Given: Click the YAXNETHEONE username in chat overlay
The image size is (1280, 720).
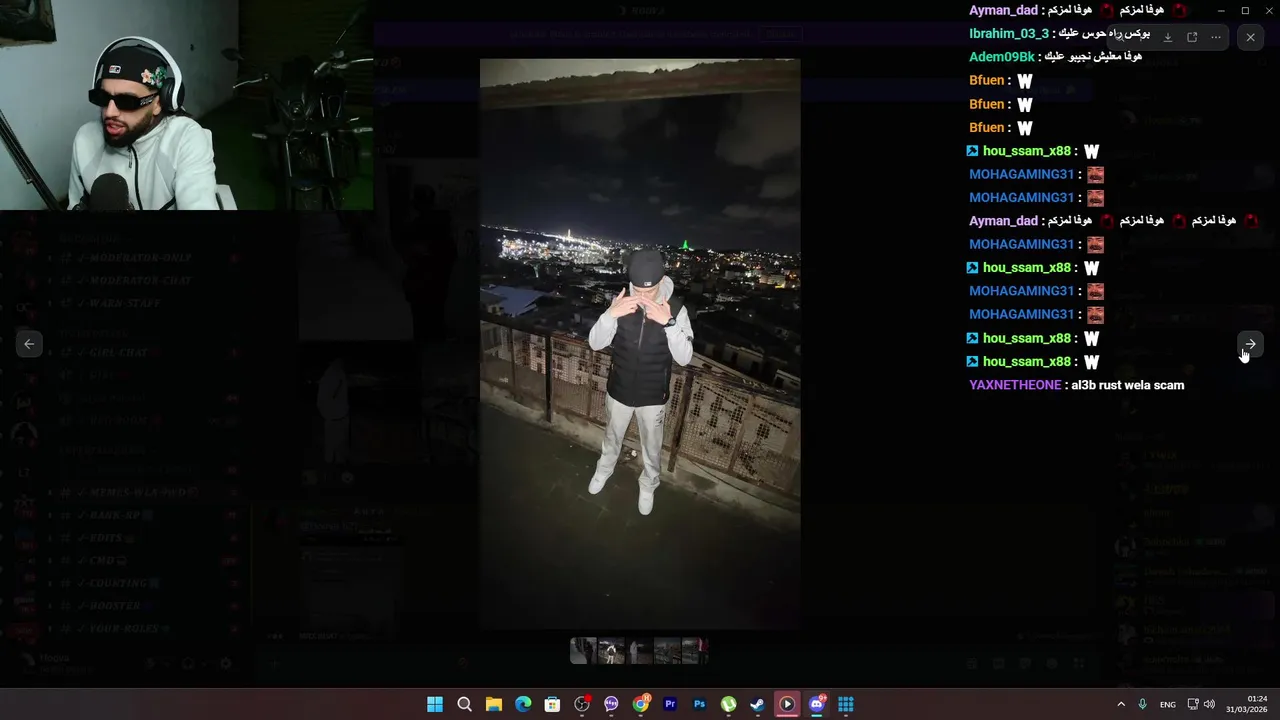Looking at the screenshot, I should [1015, 385].
